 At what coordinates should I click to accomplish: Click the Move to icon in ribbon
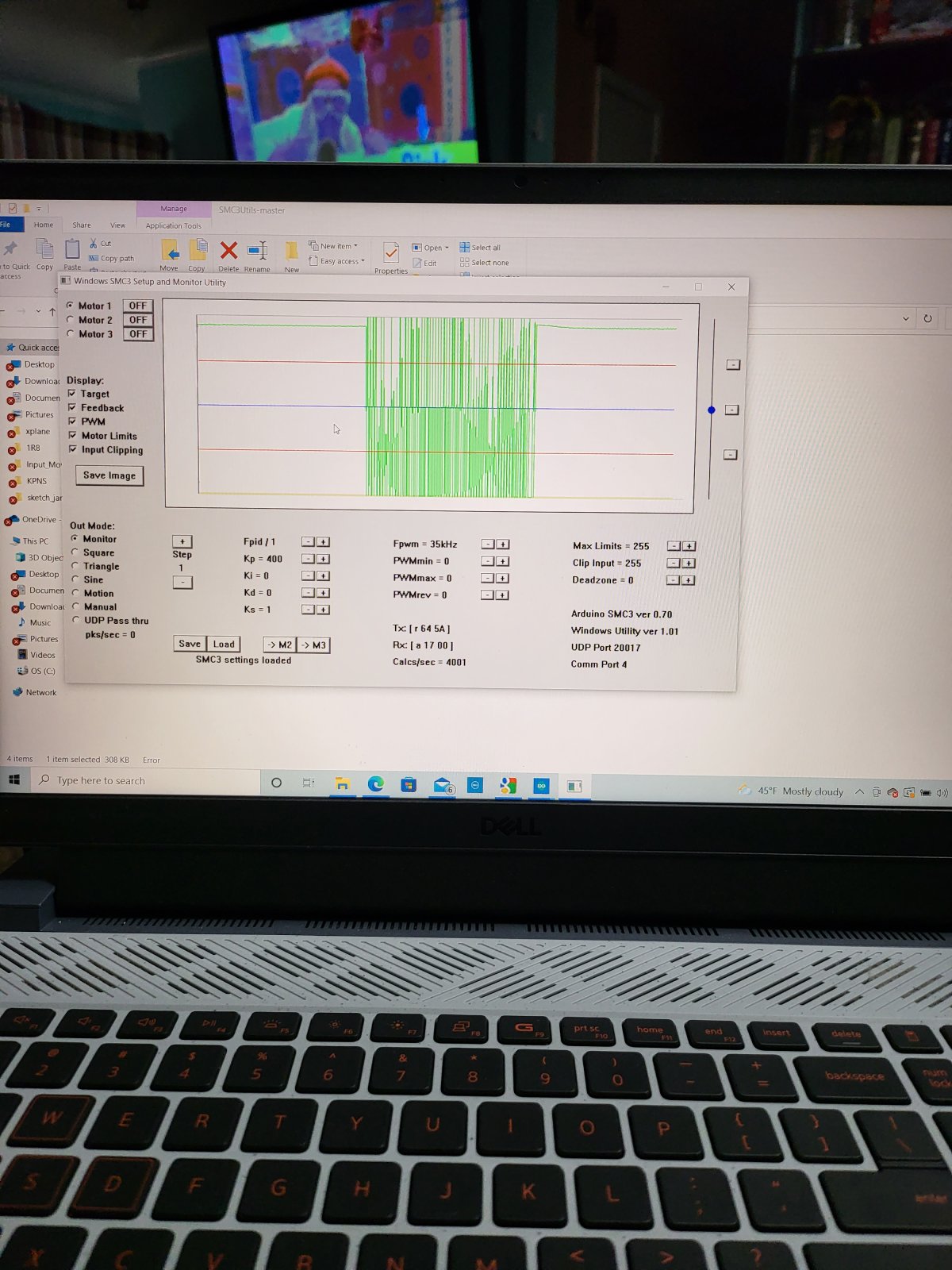(170, 252)
